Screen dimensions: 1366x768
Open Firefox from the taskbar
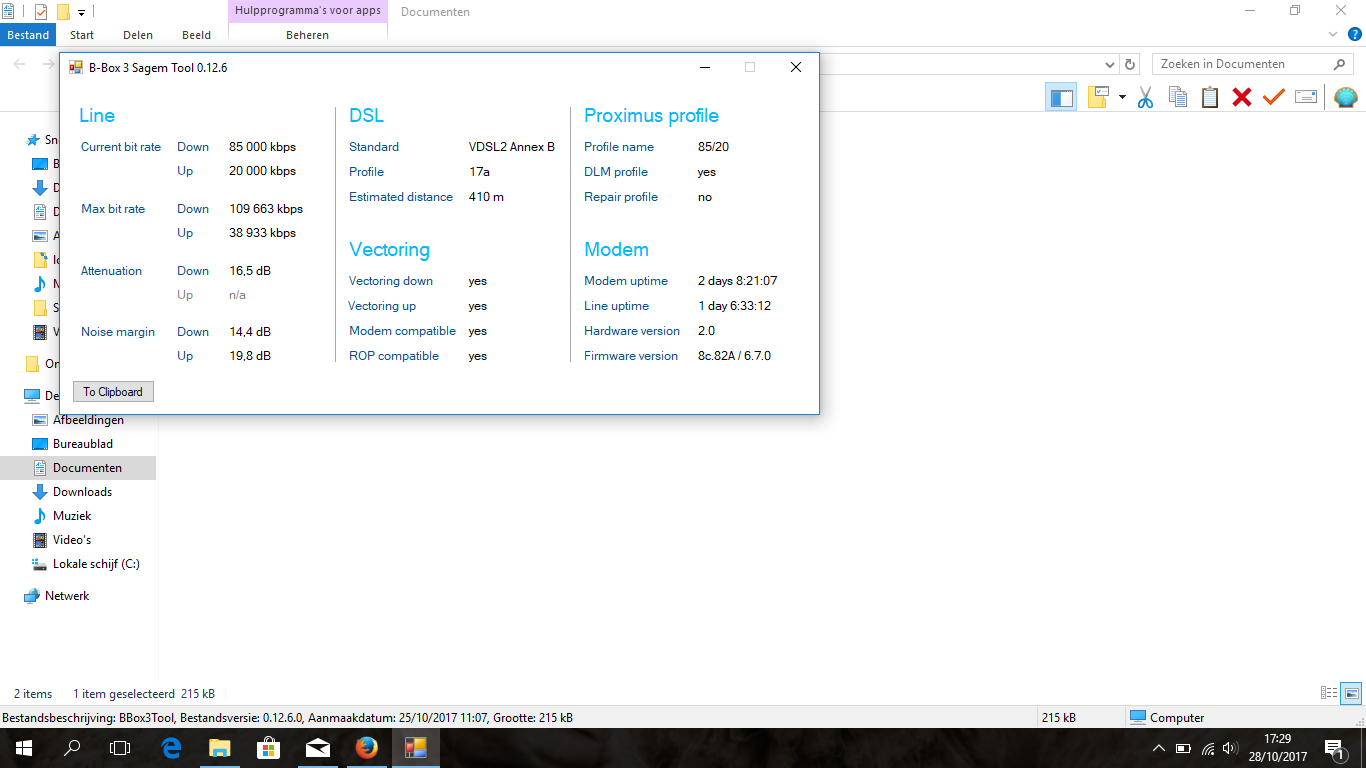coord(366,747)
